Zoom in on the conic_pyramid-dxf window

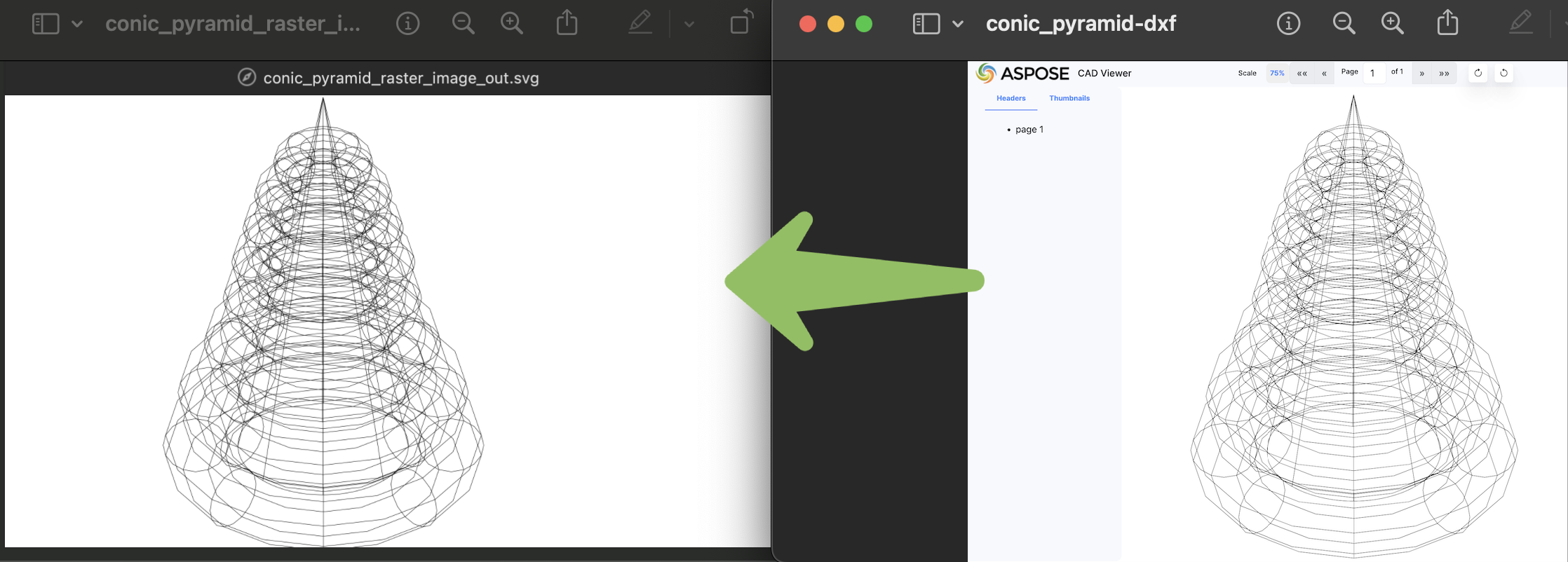tap(1393, 24)
